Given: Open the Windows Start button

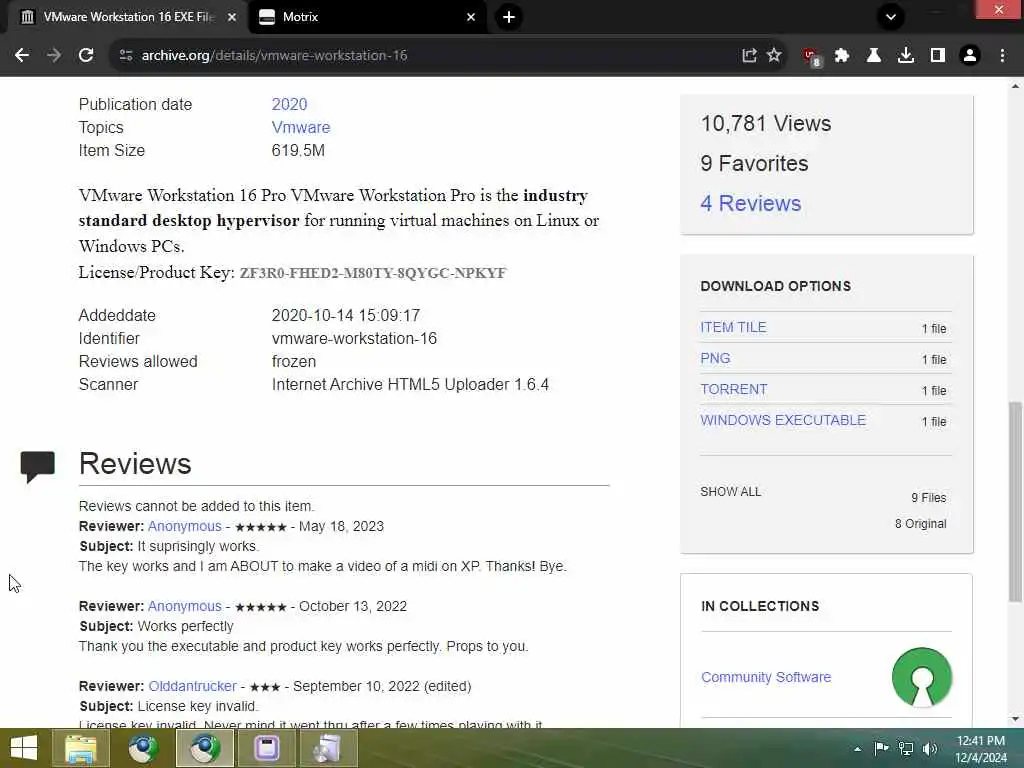Looking at the screenshot, I should click(x=24, y=748).
